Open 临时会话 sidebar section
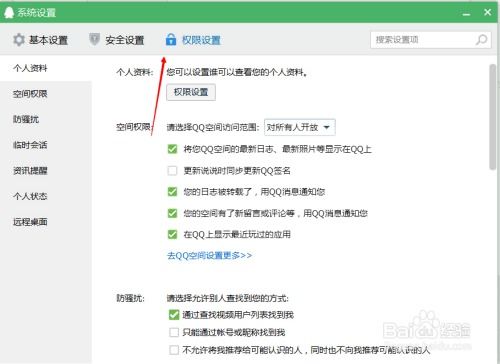The height and width of the screenshot is (364, 500). [x=46, y=145]
